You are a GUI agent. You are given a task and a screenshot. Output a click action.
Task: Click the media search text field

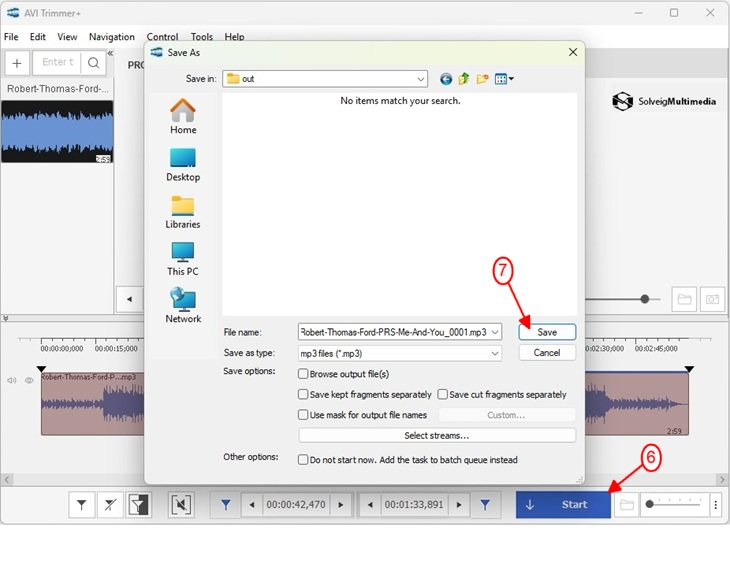pyautogui.click(x=57, y=62)
